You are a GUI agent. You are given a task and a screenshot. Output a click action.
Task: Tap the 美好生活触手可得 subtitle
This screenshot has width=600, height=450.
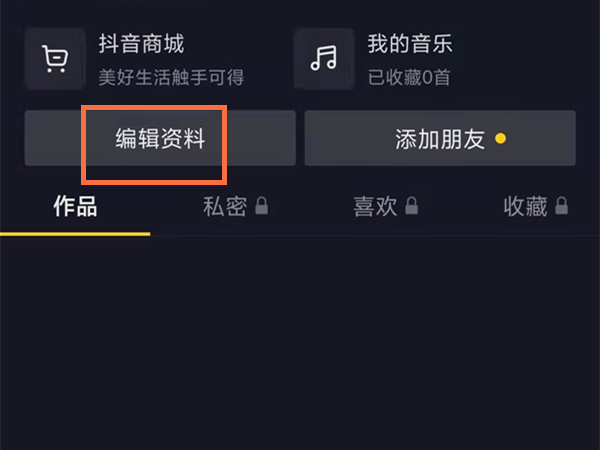coord(171,77)
